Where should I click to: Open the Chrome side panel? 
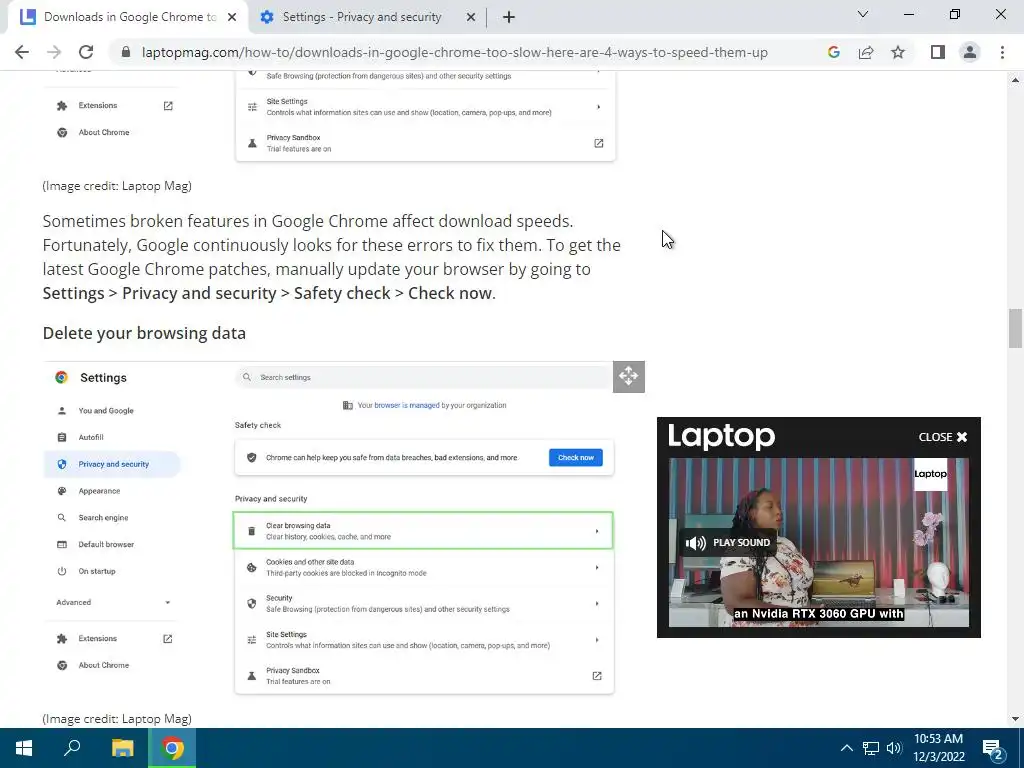click(x=938, y=52)
